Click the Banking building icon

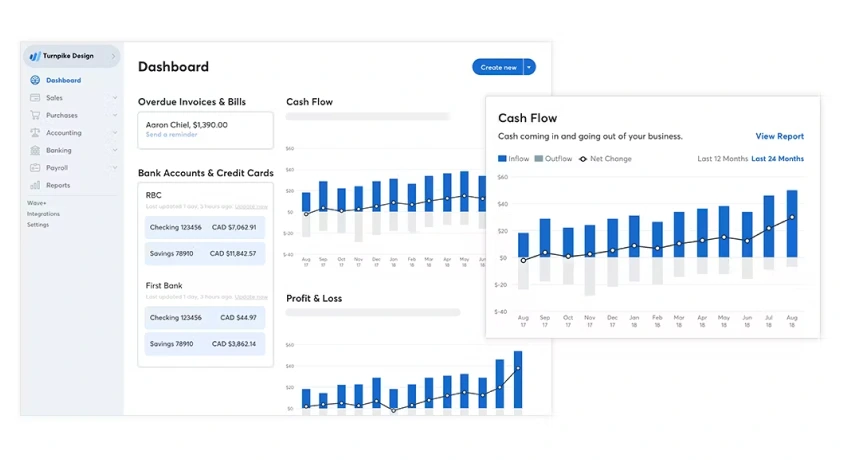coord(35,150)
